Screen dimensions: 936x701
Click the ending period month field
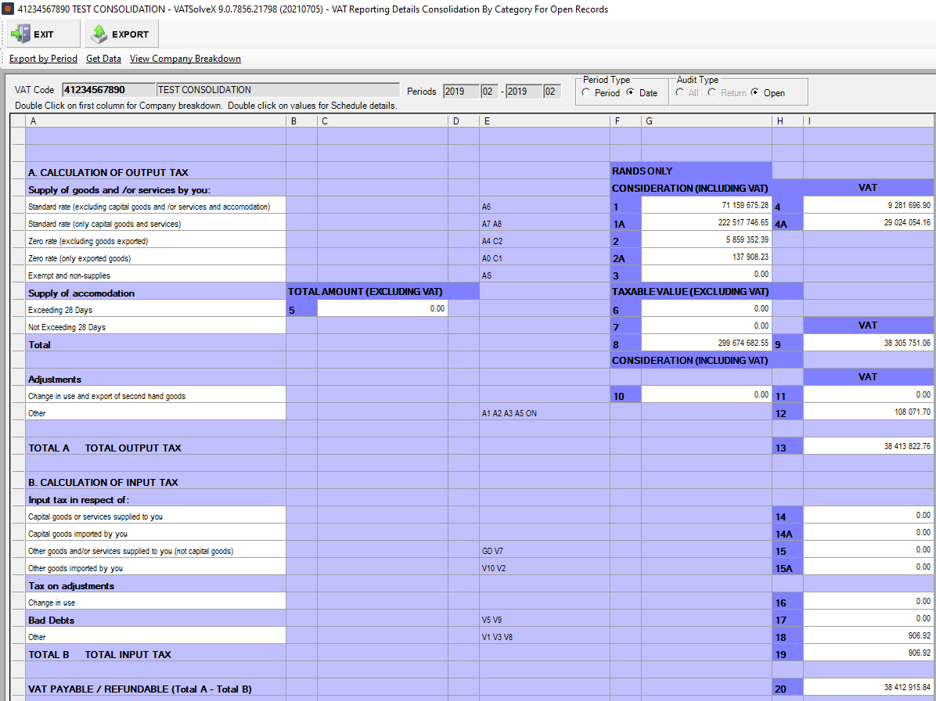pos(552,91)
